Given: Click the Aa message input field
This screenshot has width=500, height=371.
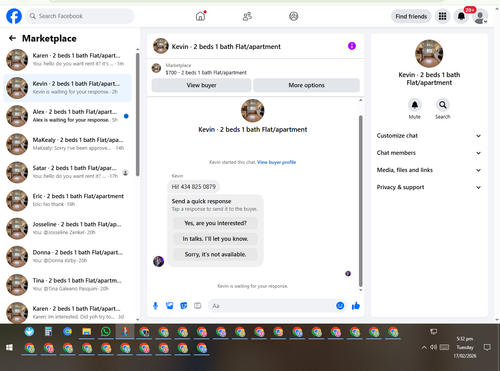Looking at the screenshot, I should 272,306.
